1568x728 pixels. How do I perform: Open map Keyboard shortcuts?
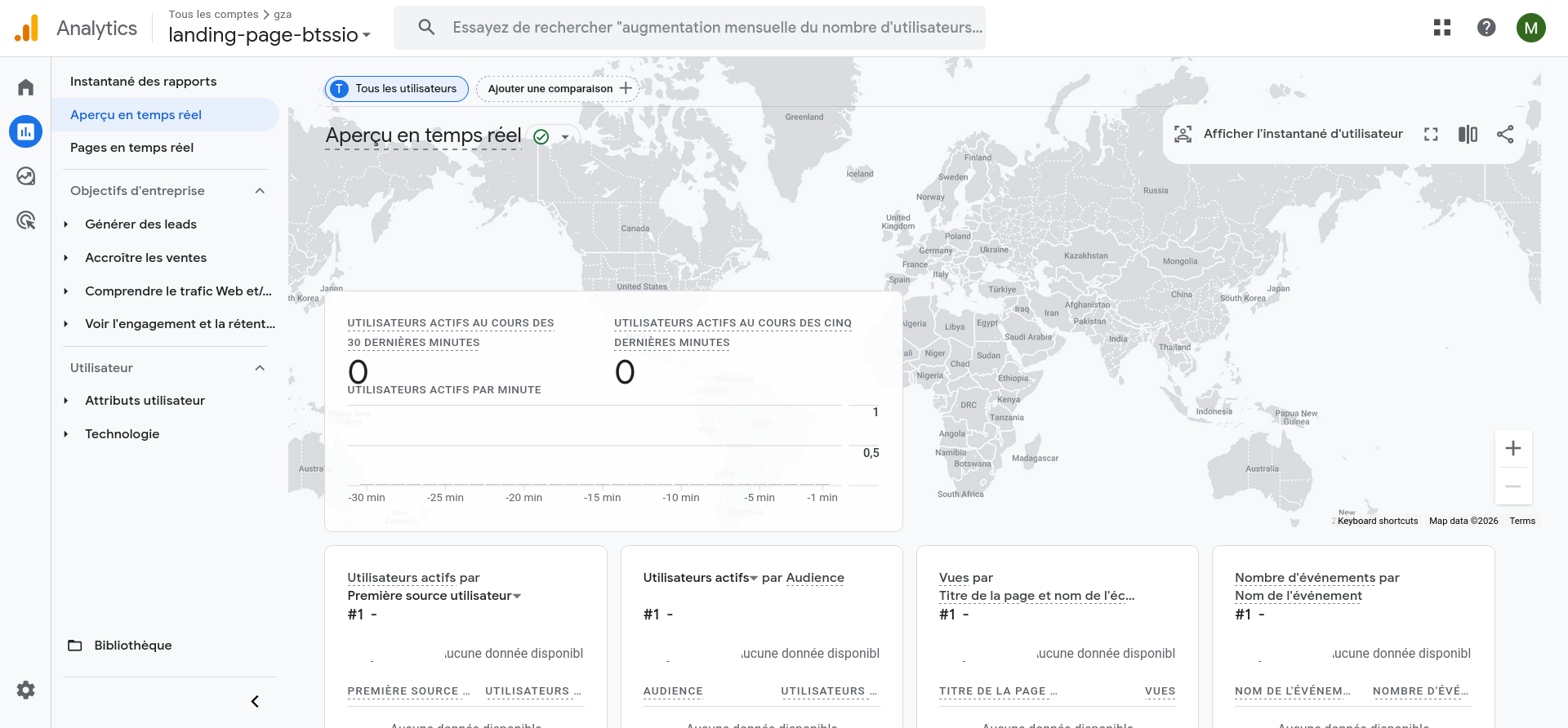pyautogui.click(x=1378, y=521)
